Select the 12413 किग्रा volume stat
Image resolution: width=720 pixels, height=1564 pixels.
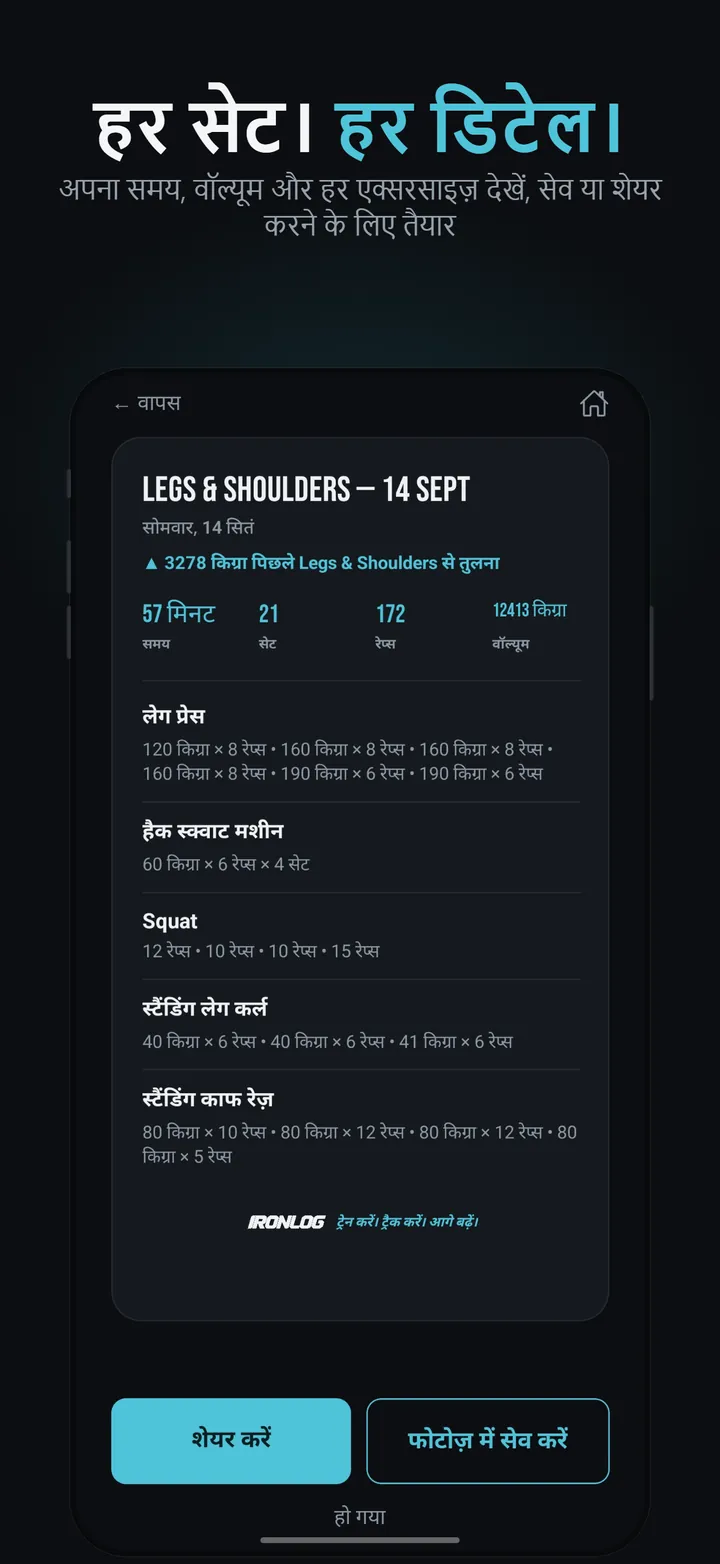[530, 626]
